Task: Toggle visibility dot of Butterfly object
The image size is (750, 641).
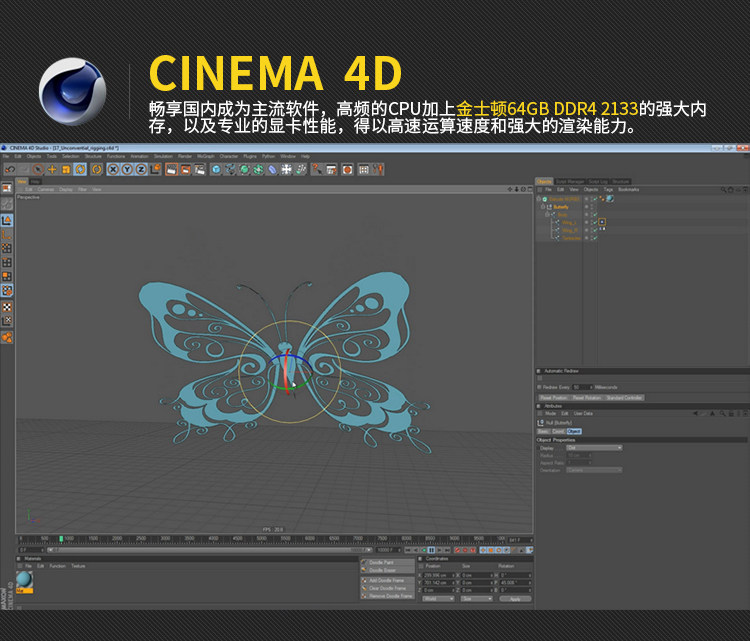Action: click(x=586, y=207)
